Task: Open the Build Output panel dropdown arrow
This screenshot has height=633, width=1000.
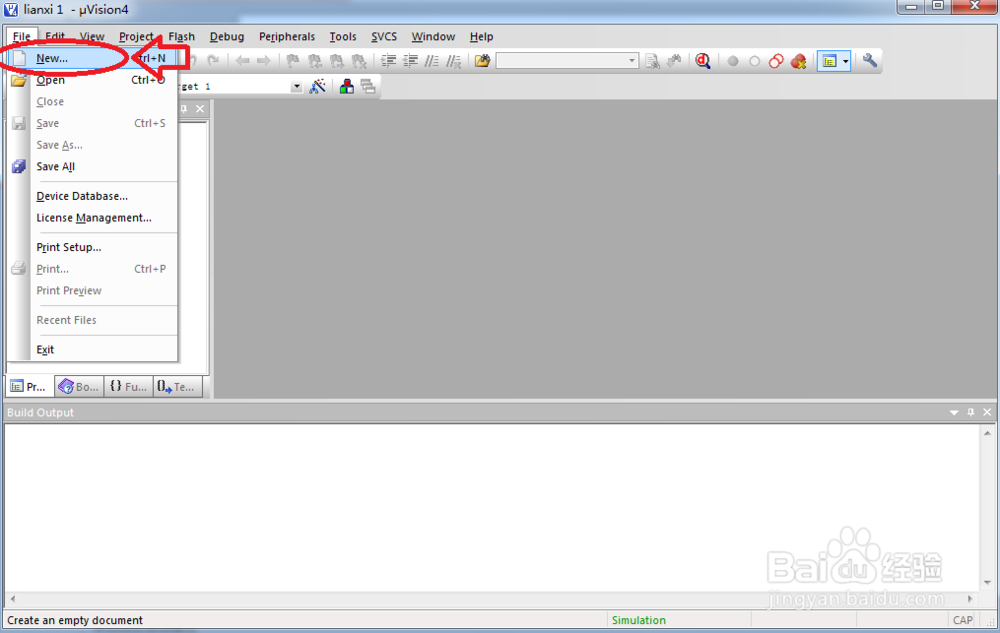Action: 954,412
